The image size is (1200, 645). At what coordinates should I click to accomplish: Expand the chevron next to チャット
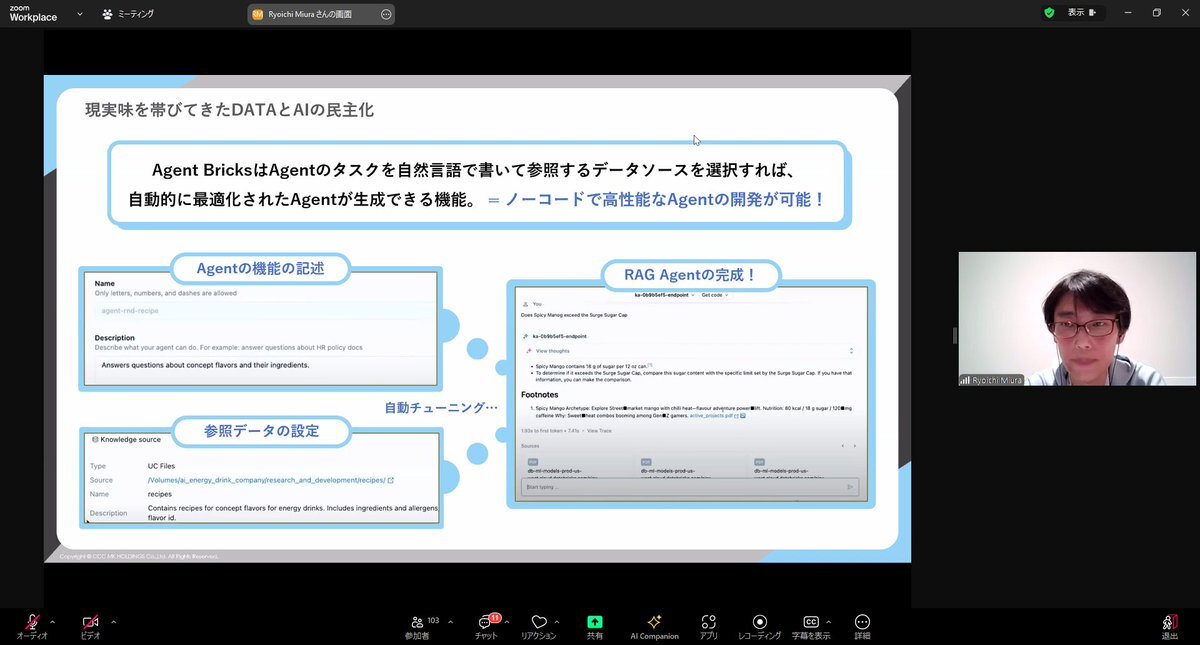pyautogui.click(x=507, y=622)
